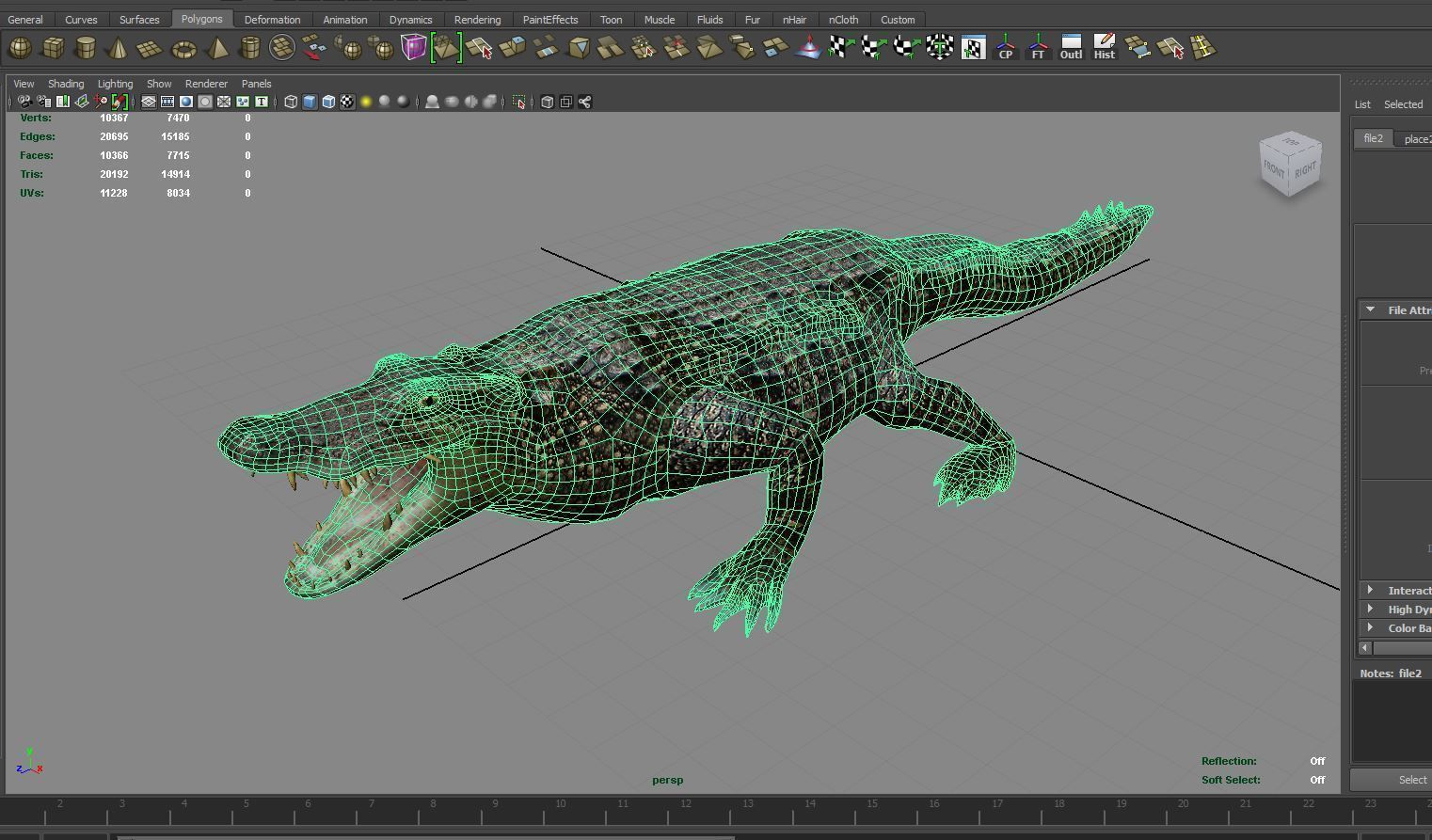Image resolution: width=1432 pixels, height=840 pixels.
Task: Toggle isolate select icon in panel toolbar
Action: [x=519, y=102]
